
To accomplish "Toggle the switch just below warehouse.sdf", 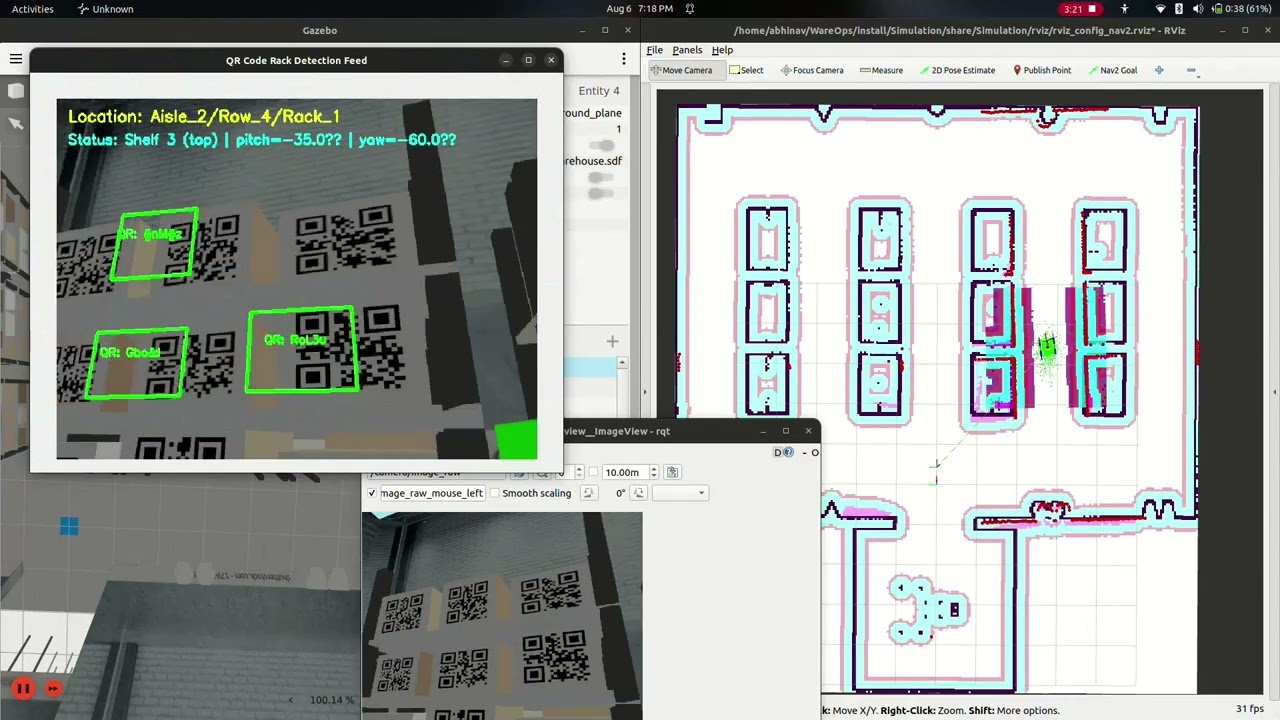I will point(601,177).
